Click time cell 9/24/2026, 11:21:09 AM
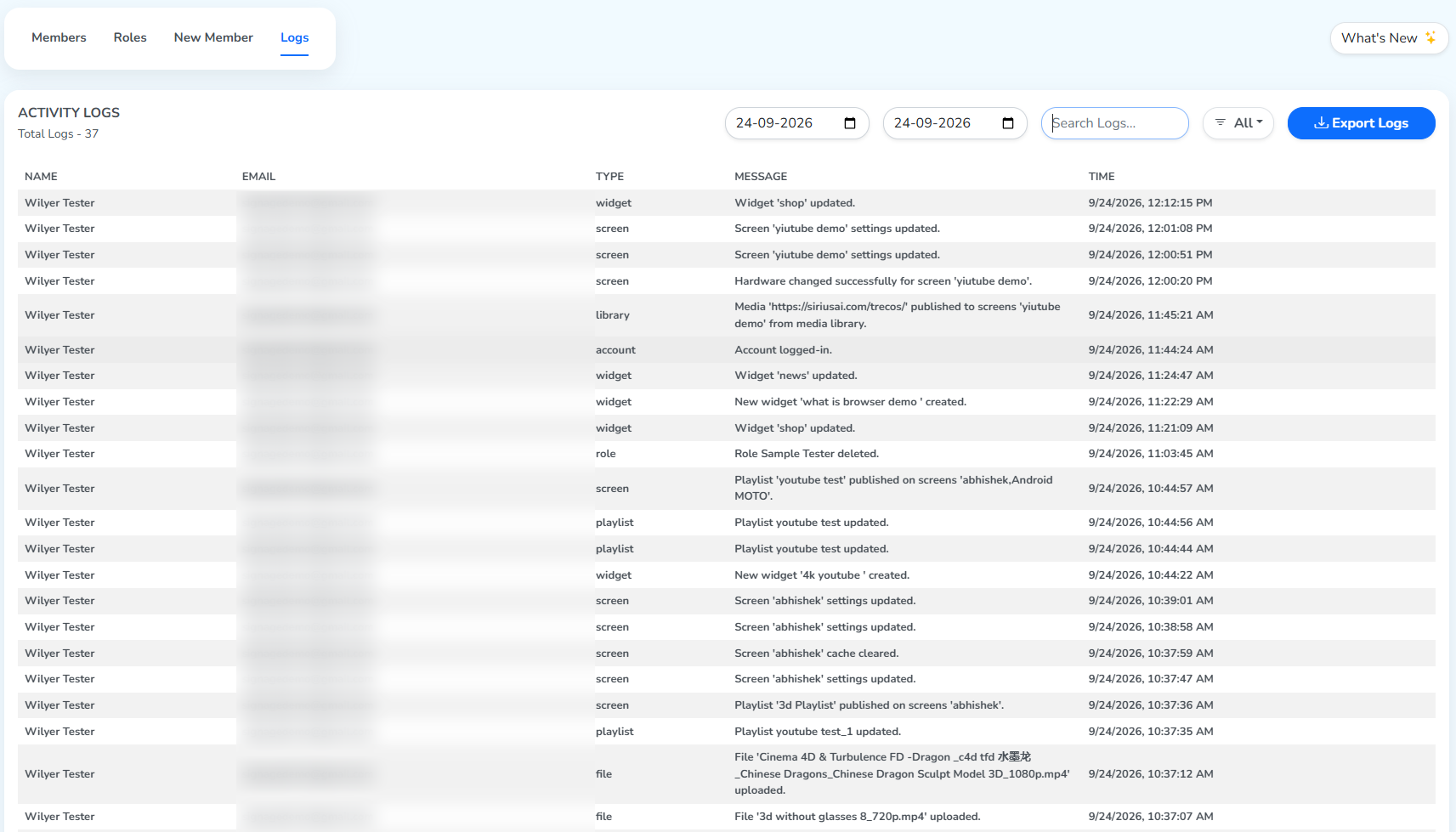Image resolution: width=1456 pixels, height=832 pixels. (x=1150, y=428)
